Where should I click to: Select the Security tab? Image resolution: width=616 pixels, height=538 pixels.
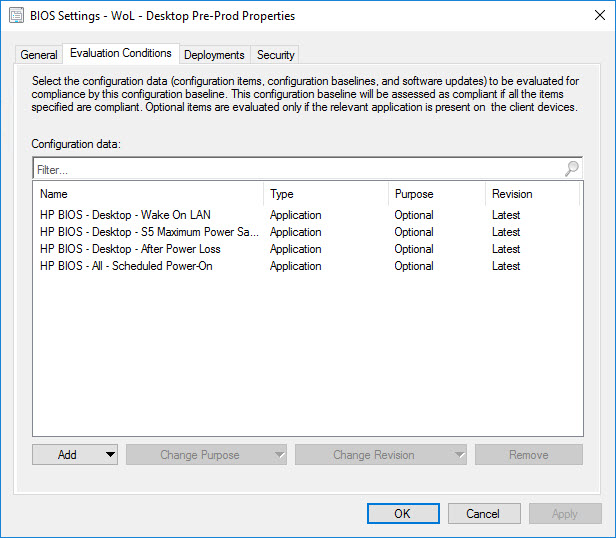(x=275, y=55)
